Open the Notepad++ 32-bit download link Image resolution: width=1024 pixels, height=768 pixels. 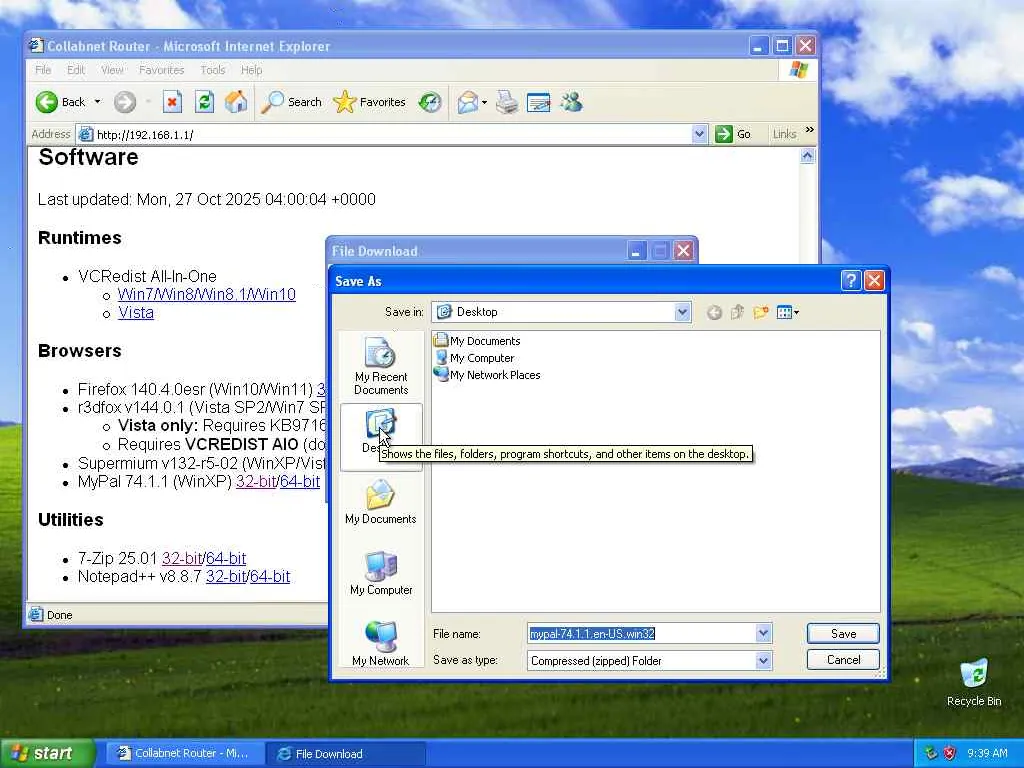click(x=225, y=577)
